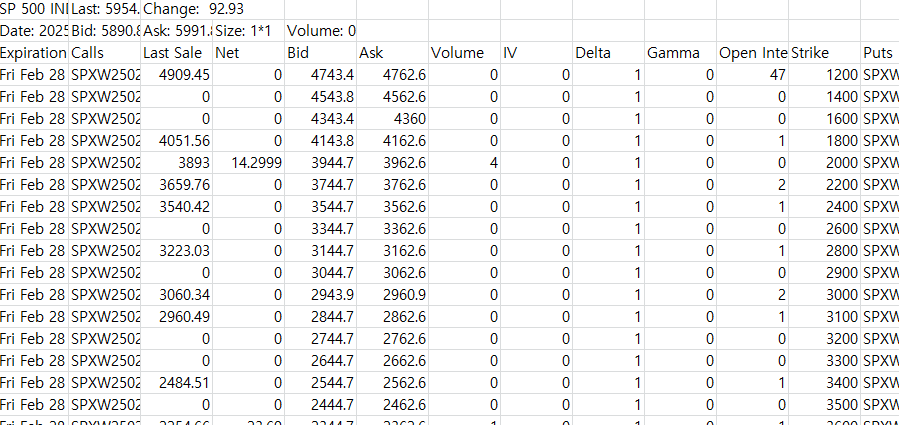Click strike cell 1800
Image resolution: width=899 pixels, height=425 pixels.
(x=824, y=141)
